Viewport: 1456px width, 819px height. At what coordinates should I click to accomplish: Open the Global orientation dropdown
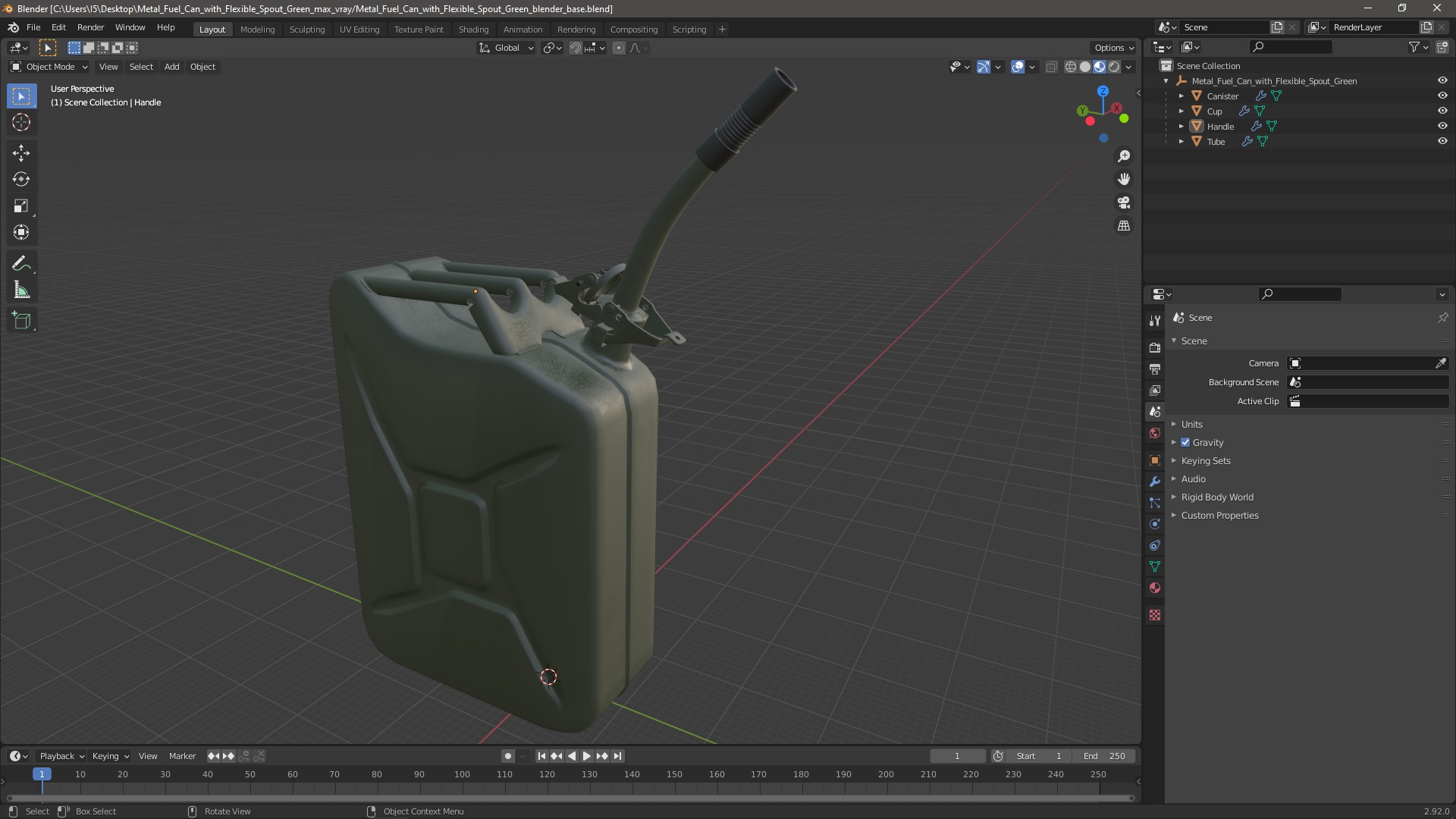(x=507, y=48)
